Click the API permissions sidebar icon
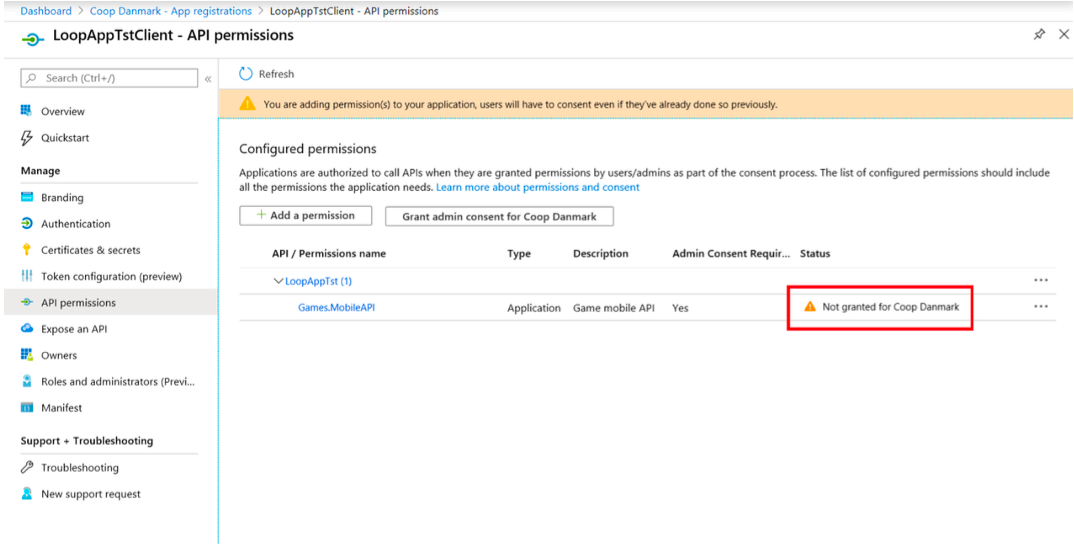The height and width of the screenshot is (551, 1074). (x=27, y=302)
